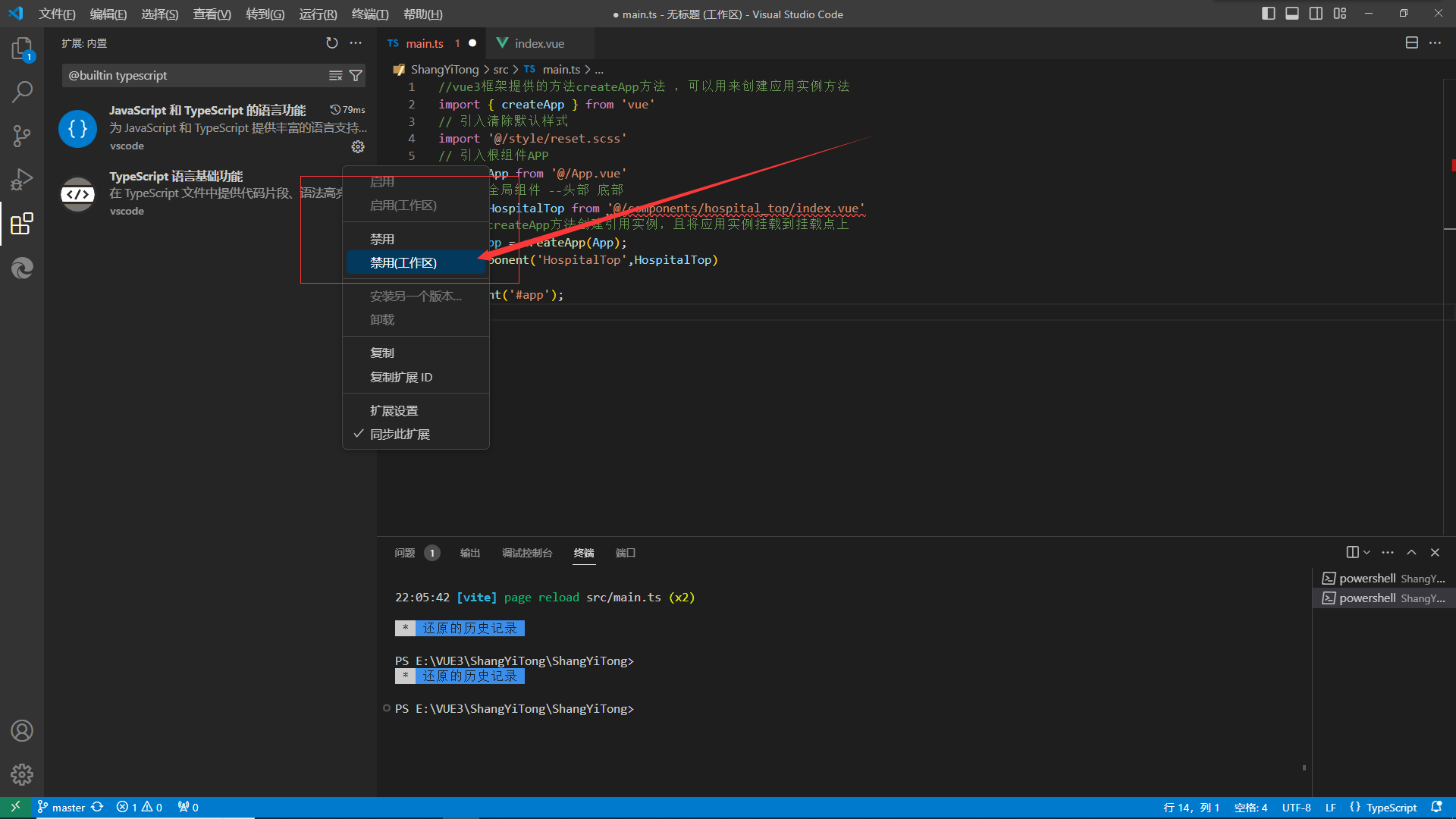Open the manage gear for JavaScript extension

(358, 147)
